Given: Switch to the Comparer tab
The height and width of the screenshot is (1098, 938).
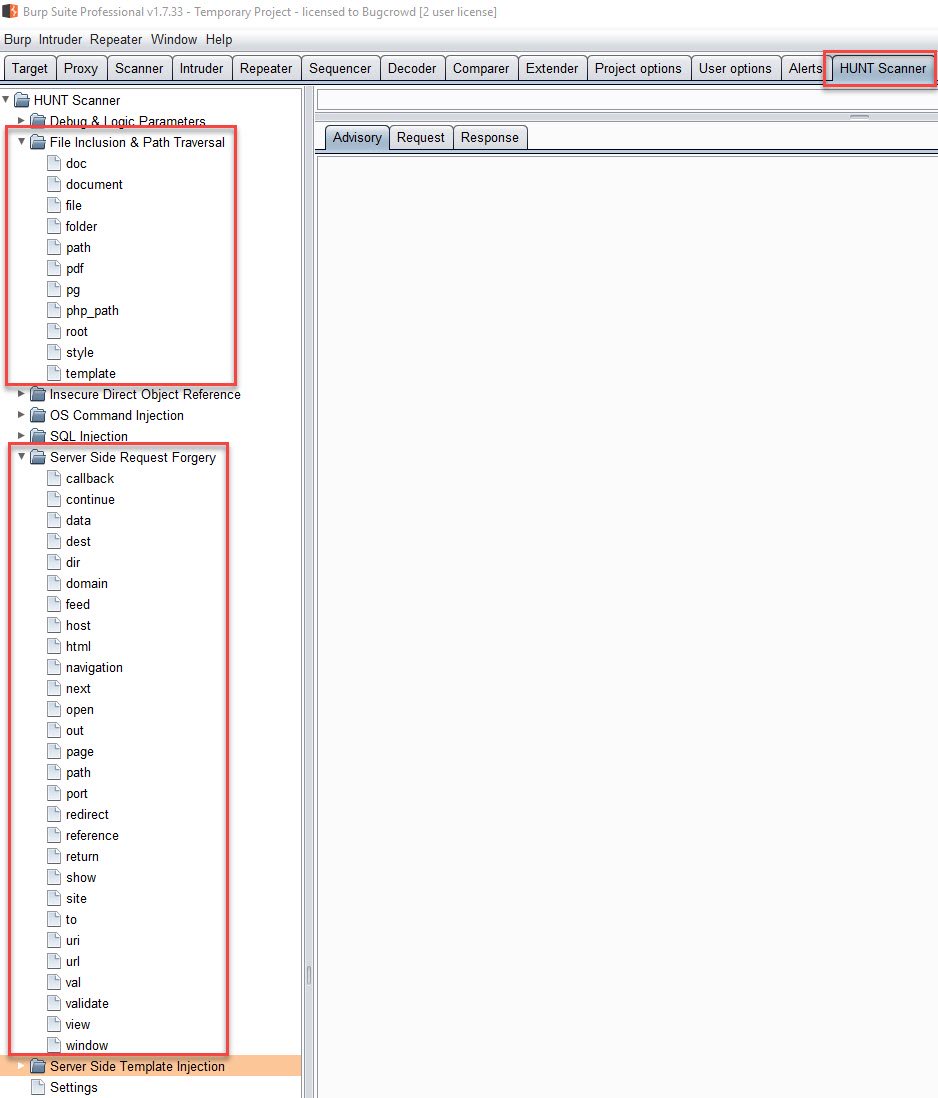Looking at the screenshot, I should 481,69.
